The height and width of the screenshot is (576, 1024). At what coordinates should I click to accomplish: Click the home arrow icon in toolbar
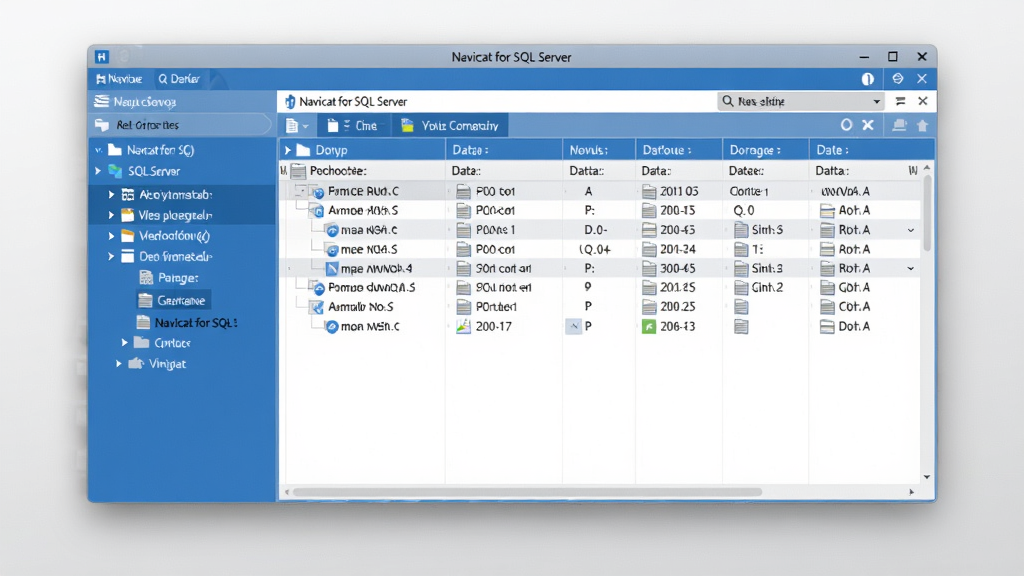click(x=922, y=125)
